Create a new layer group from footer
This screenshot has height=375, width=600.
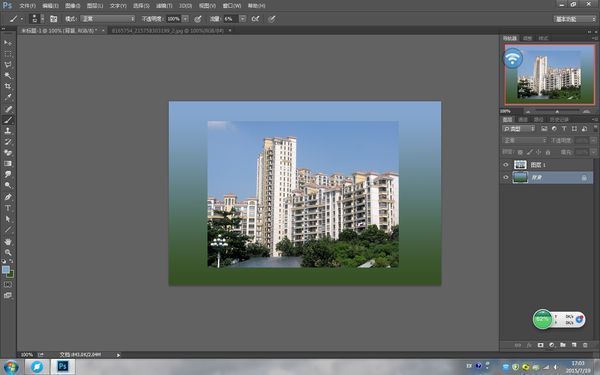click(562, 345)
